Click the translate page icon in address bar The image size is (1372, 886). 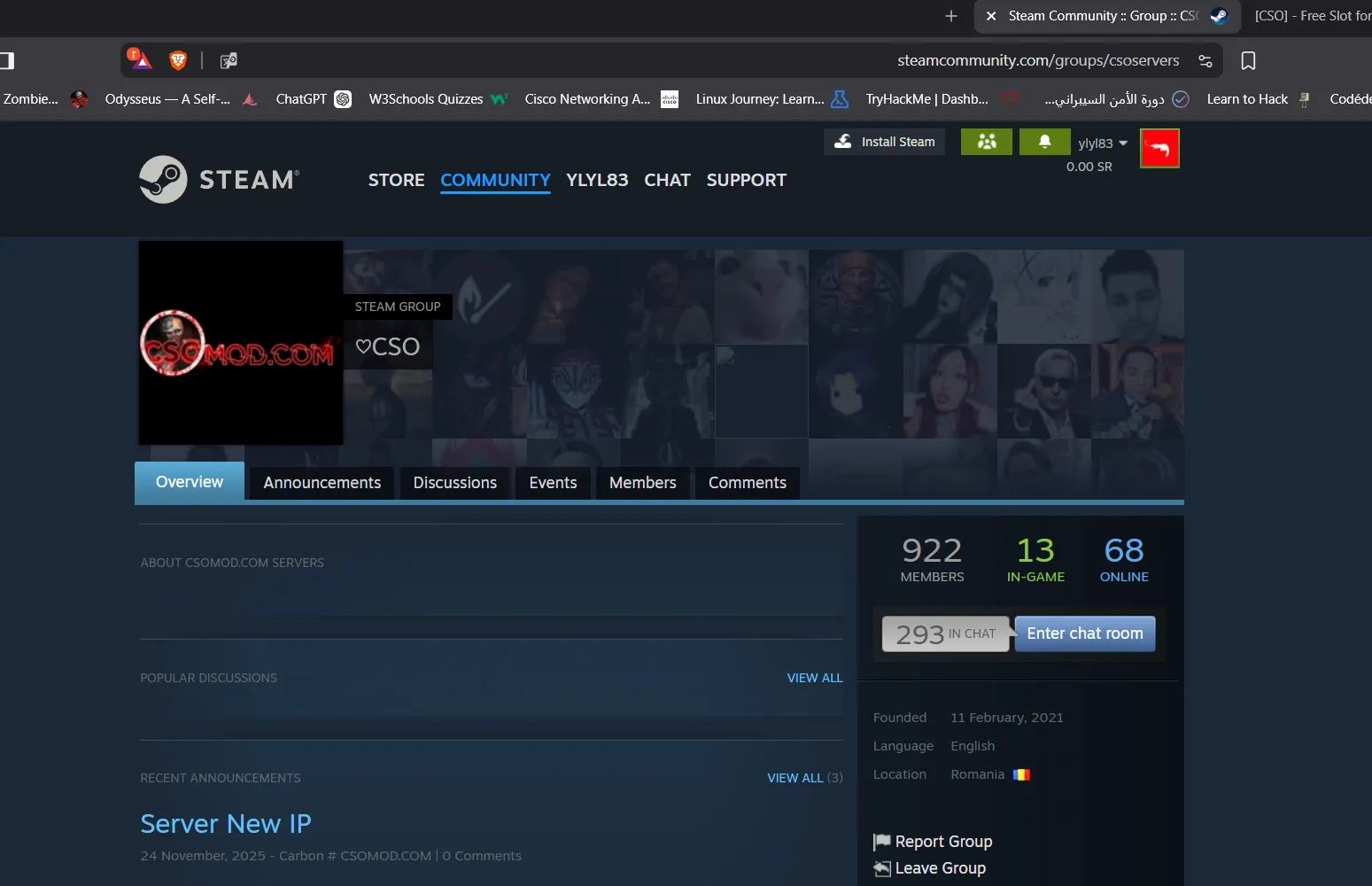[x=229, y=60]
